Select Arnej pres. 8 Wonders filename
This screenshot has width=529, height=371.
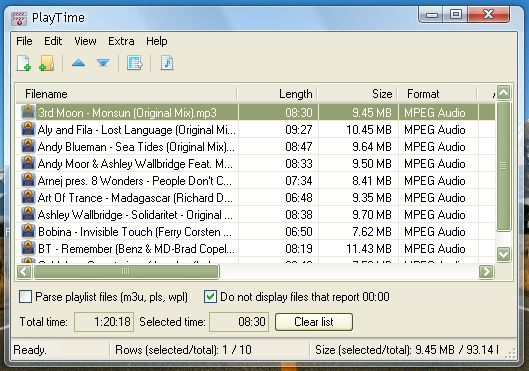click(135, 180)
